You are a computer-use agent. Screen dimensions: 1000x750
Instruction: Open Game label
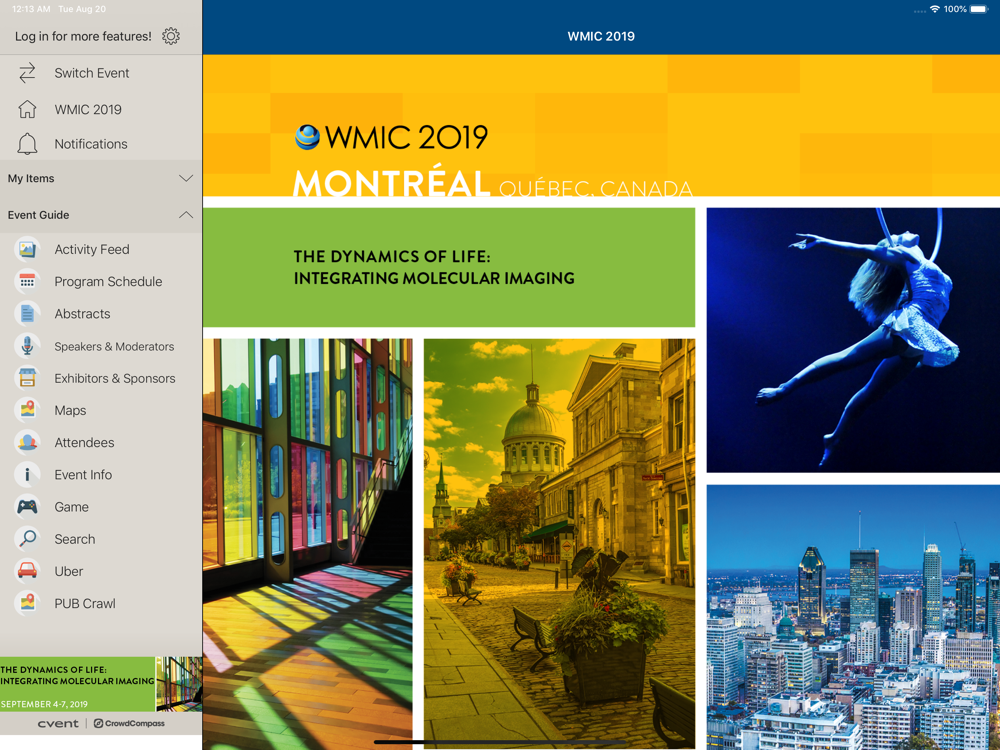tap(71, 507)
